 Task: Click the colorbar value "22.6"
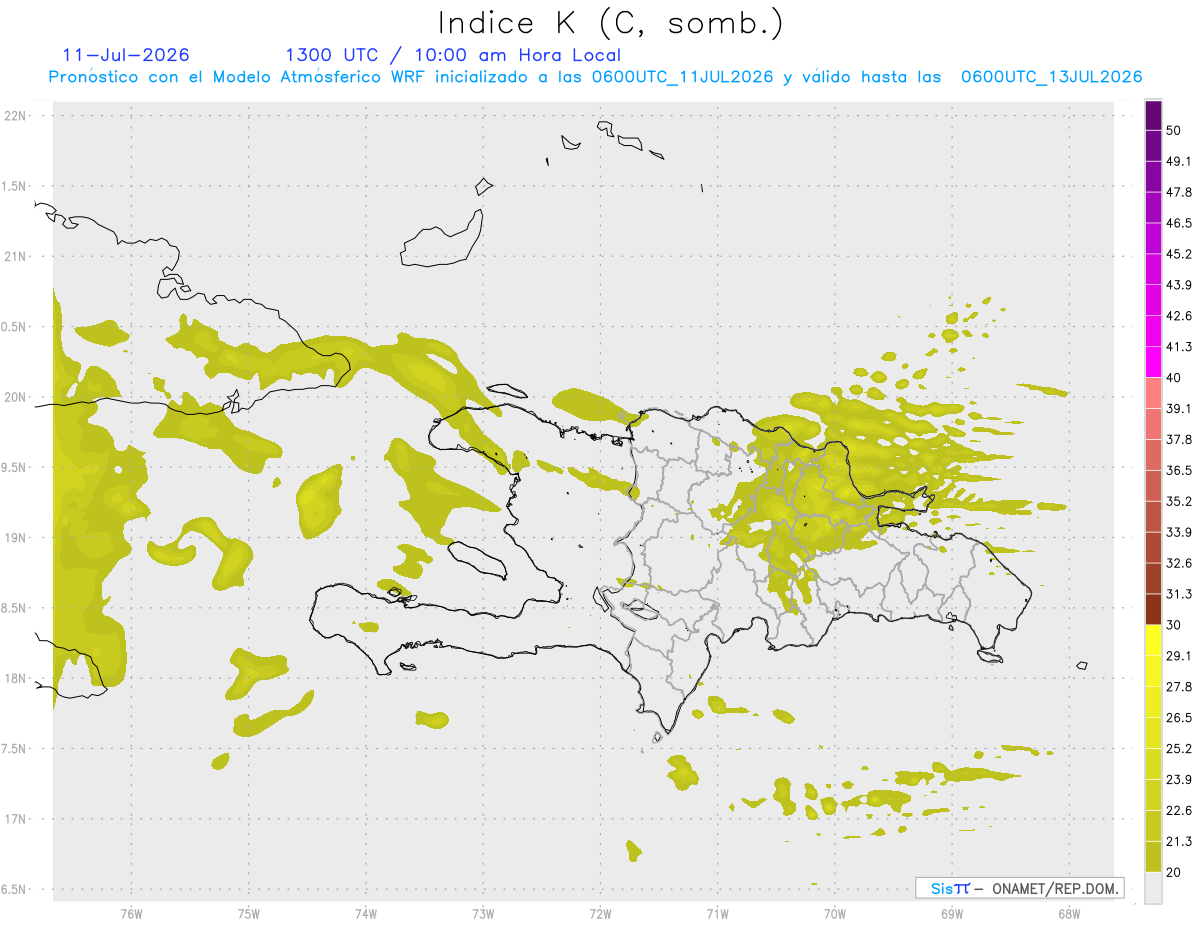(1180, 810)
